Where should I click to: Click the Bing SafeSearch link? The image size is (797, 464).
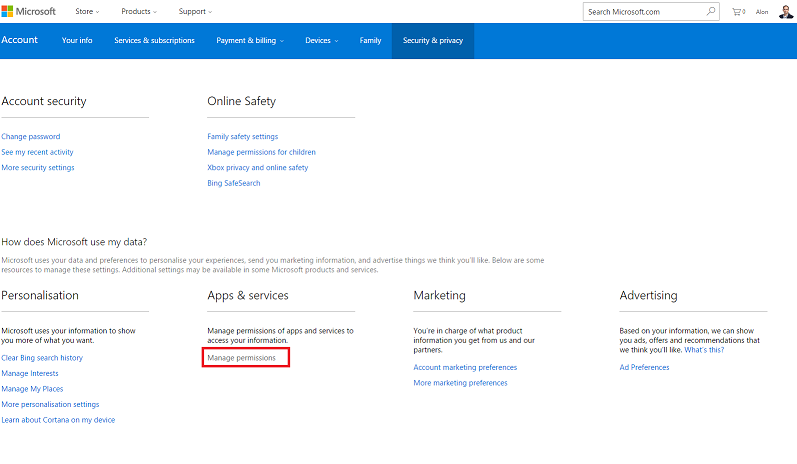[x=234, y=183]
